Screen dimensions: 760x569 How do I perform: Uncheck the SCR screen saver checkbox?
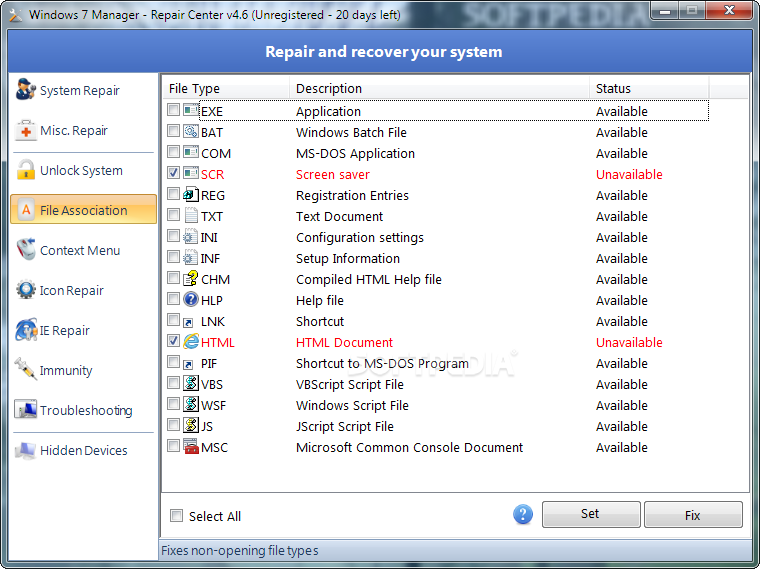(173, 173)
